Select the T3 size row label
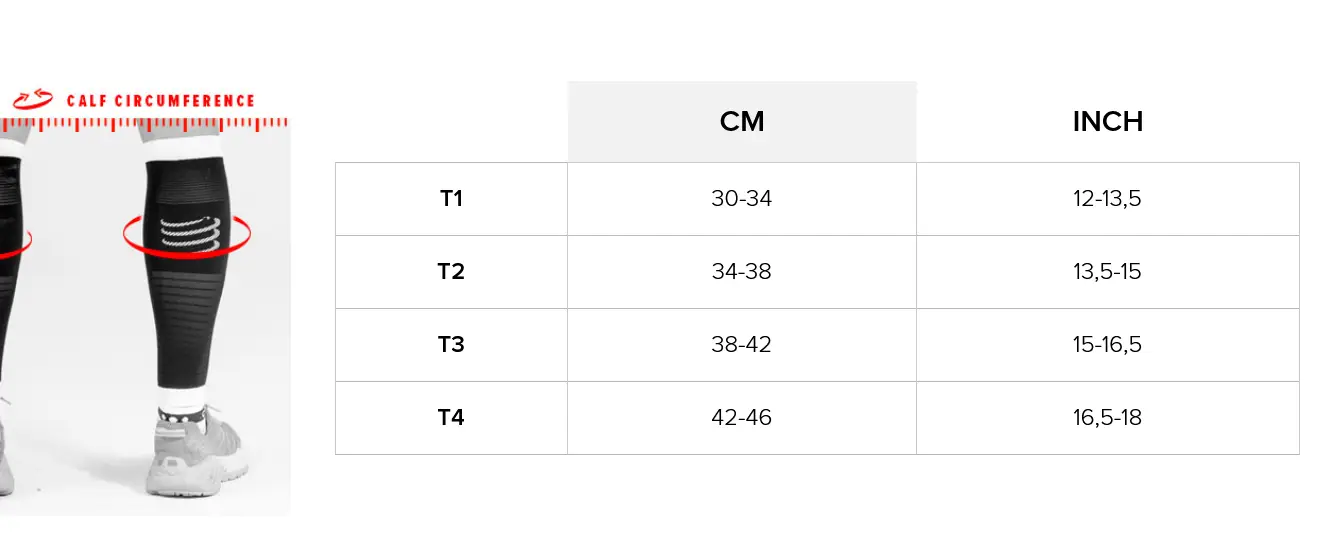Viewport: 1322px width, 534px height. (452, 345)
